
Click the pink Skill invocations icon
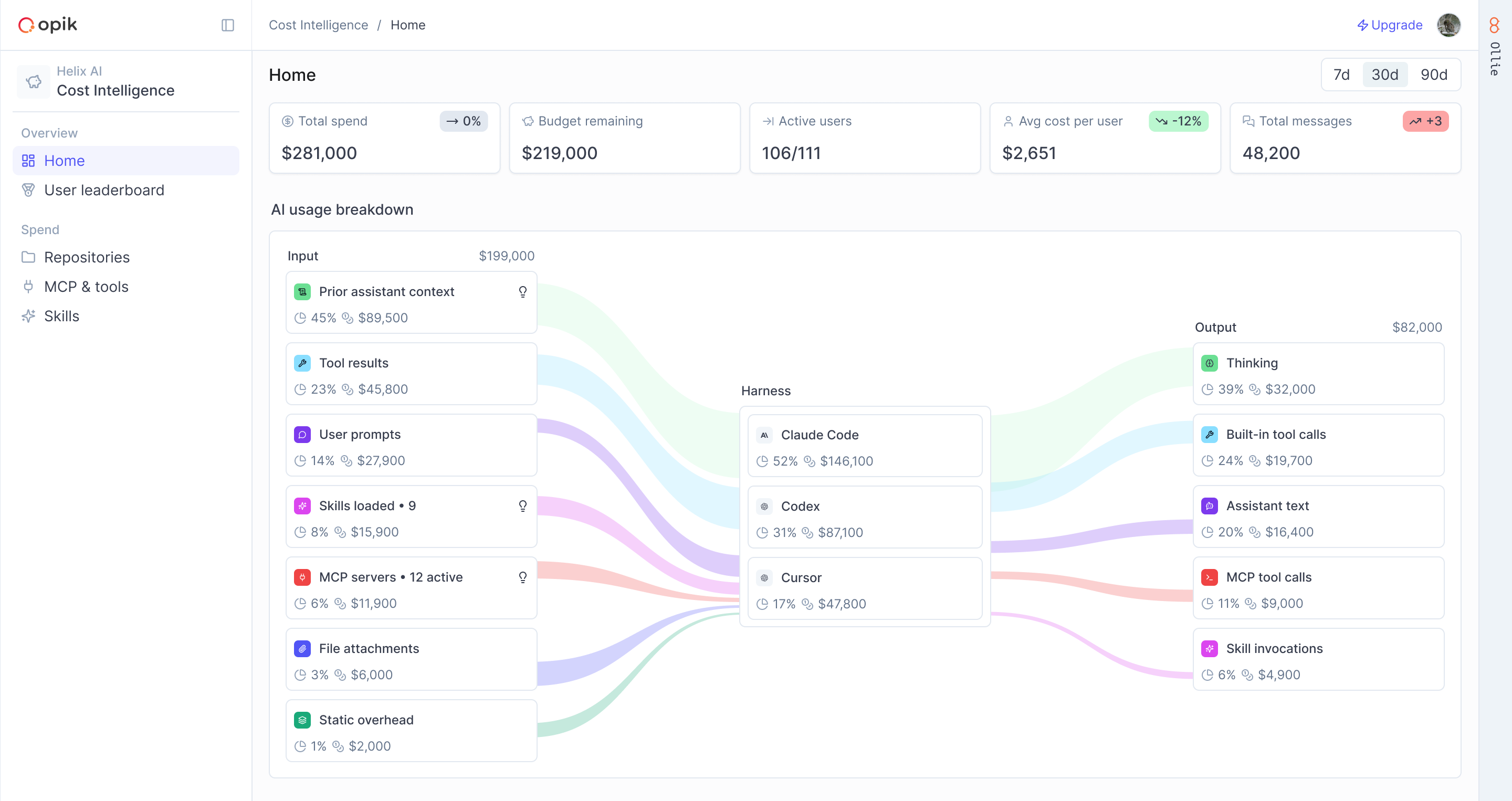[1209, 648]
